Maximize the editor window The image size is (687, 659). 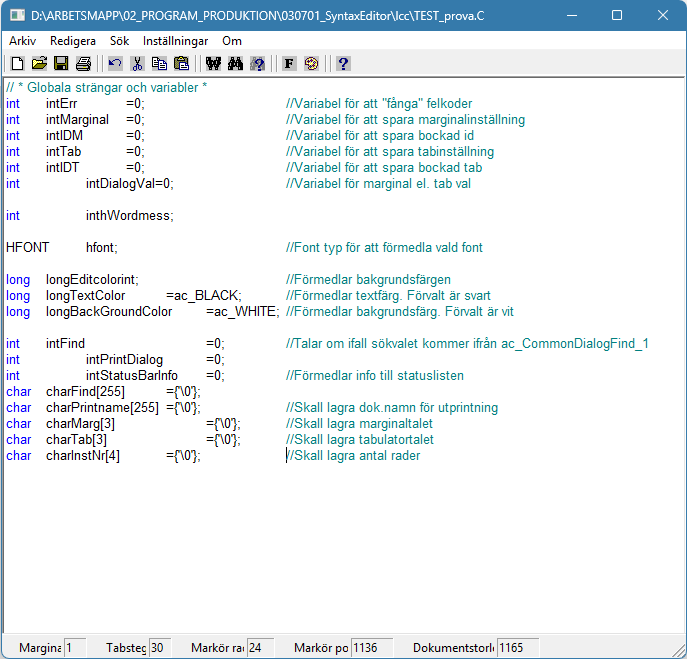(617, 16)
